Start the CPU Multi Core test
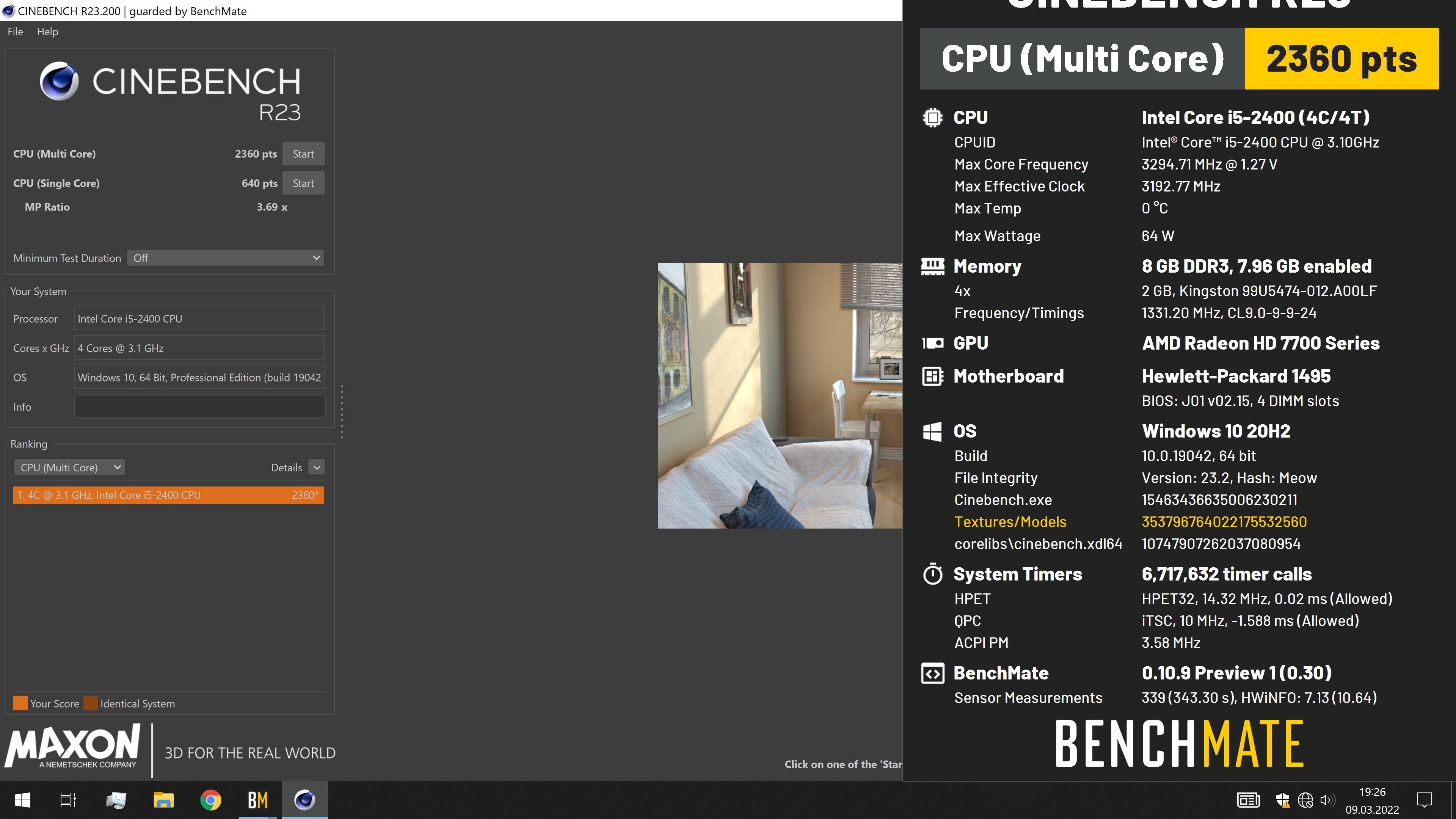 303,154
